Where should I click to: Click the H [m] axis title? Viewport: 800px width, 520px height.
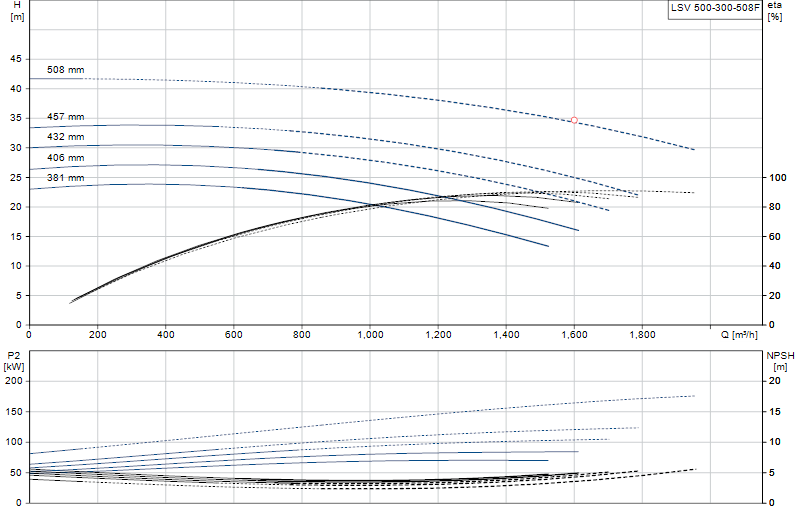pos(17,11)
